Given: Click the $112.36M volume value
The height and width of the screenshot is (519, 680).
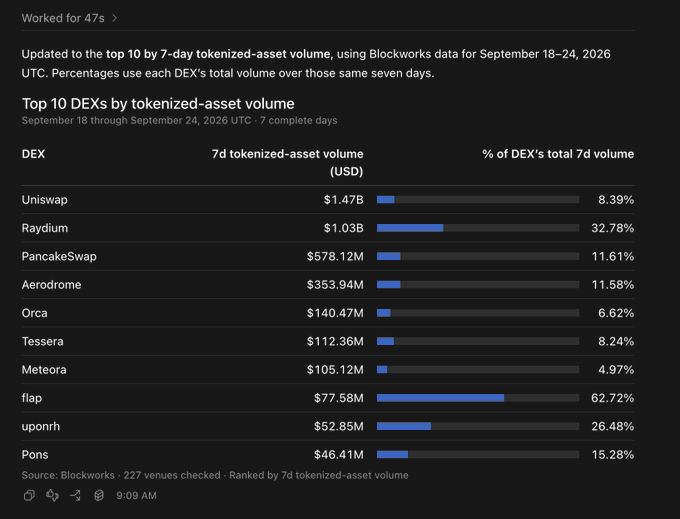Looking at the screenshot, I should tap(335, 342).
